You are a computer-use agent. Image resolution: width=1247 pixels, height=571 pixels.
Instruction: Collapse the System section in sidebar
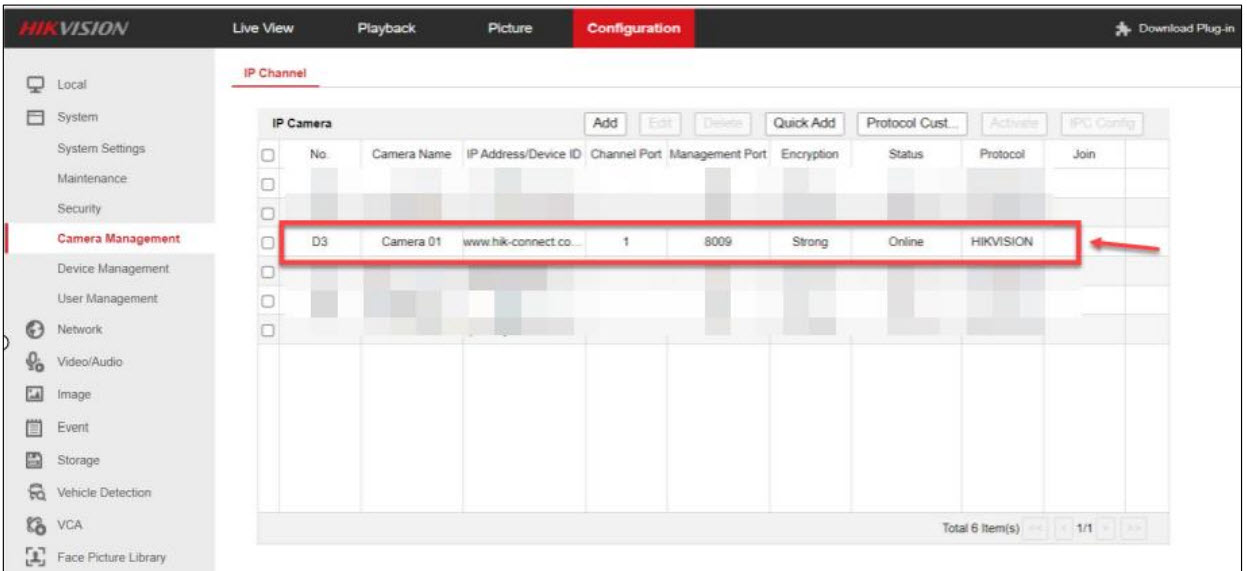77,117
